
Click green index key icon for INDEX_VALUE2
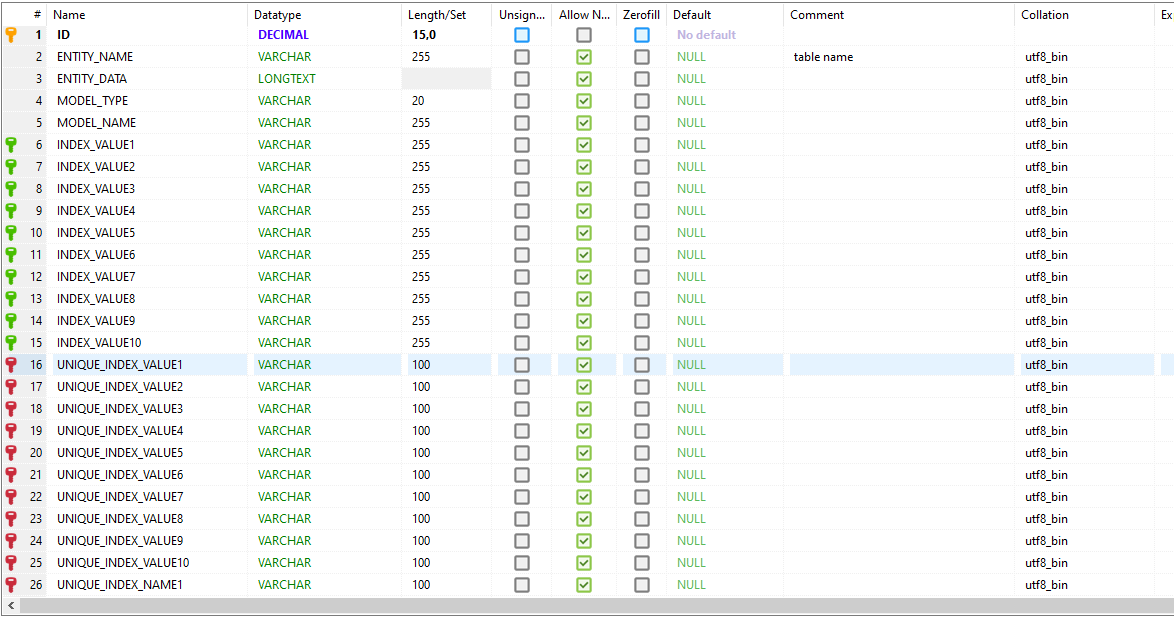point(11,166)
